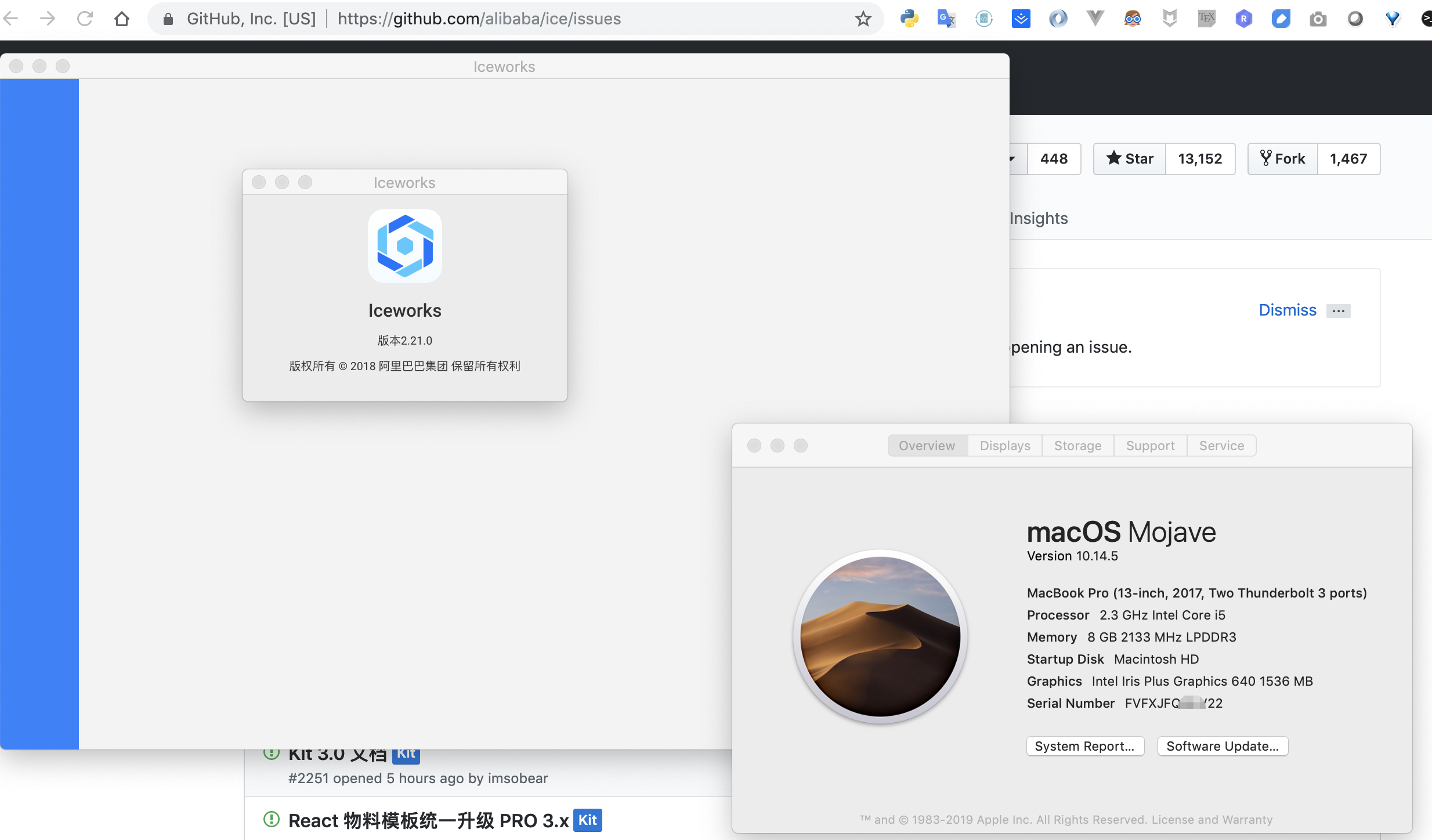This screenshot has width=1432, height=840.
Task: Reload the GitHub page
Action: (85, 19)
